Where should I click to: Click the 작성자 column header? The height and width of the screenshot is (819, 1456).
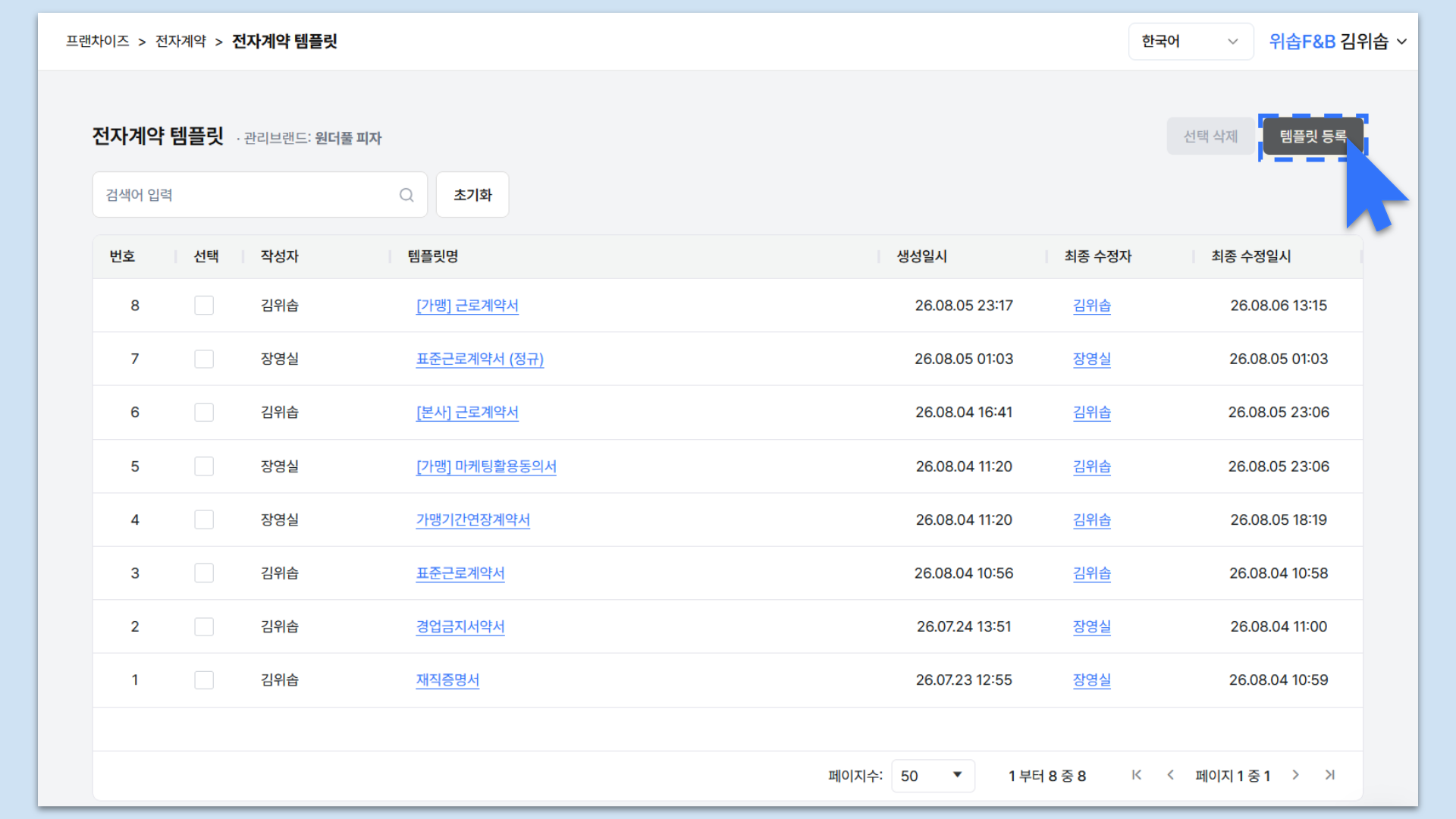point(280,256)
